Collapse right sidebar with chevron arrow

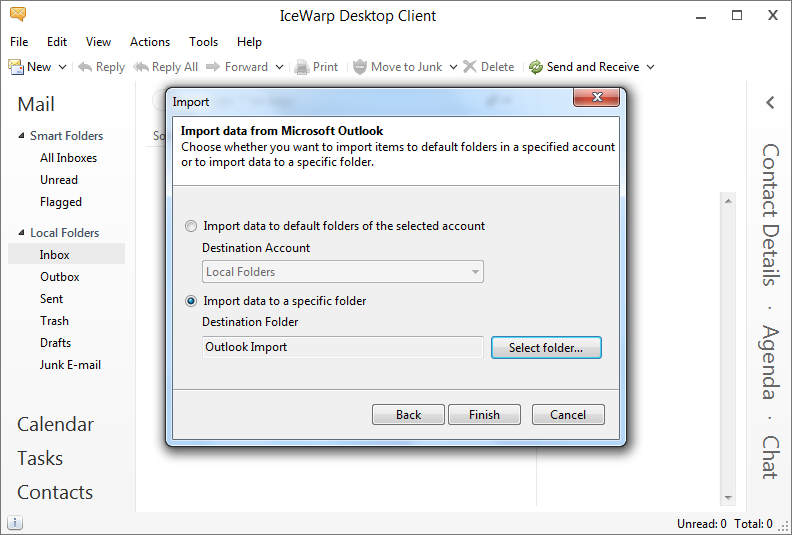[770, 103]
